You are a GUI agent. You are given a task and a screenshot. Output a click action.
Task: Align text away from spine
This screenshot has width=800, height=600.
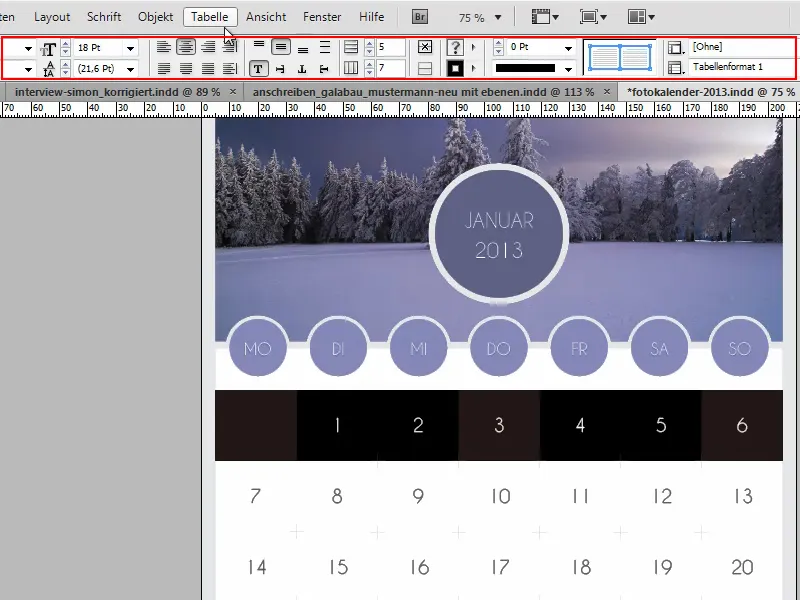230,68
